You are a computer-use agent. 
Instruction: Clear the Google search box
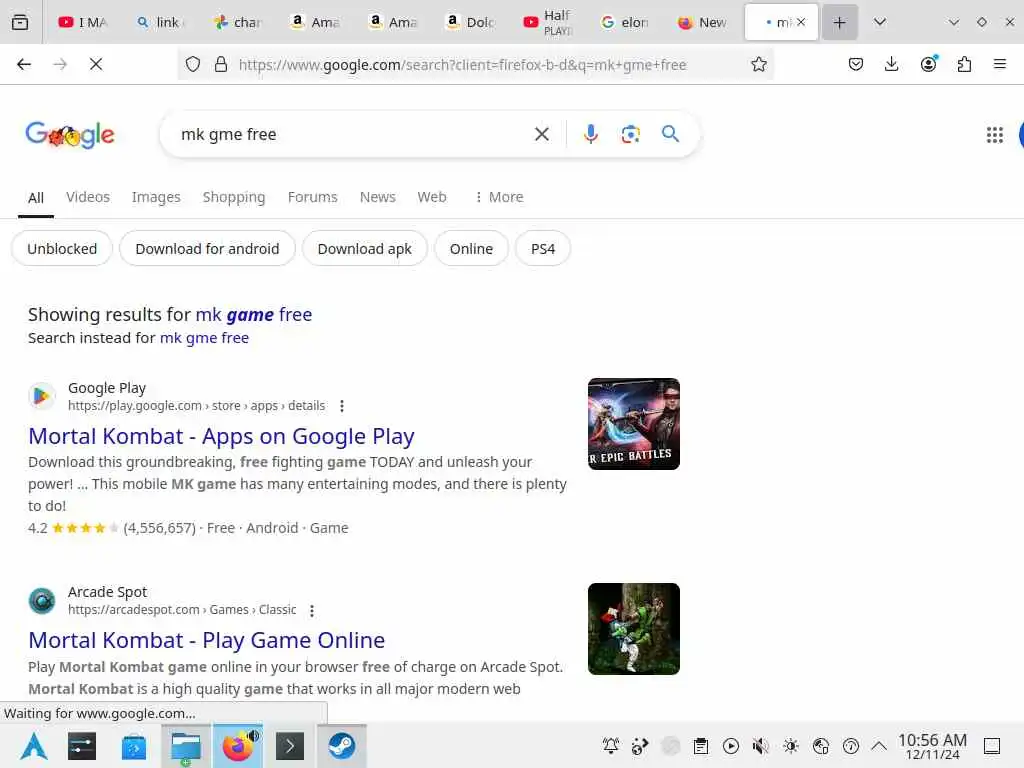541,134
